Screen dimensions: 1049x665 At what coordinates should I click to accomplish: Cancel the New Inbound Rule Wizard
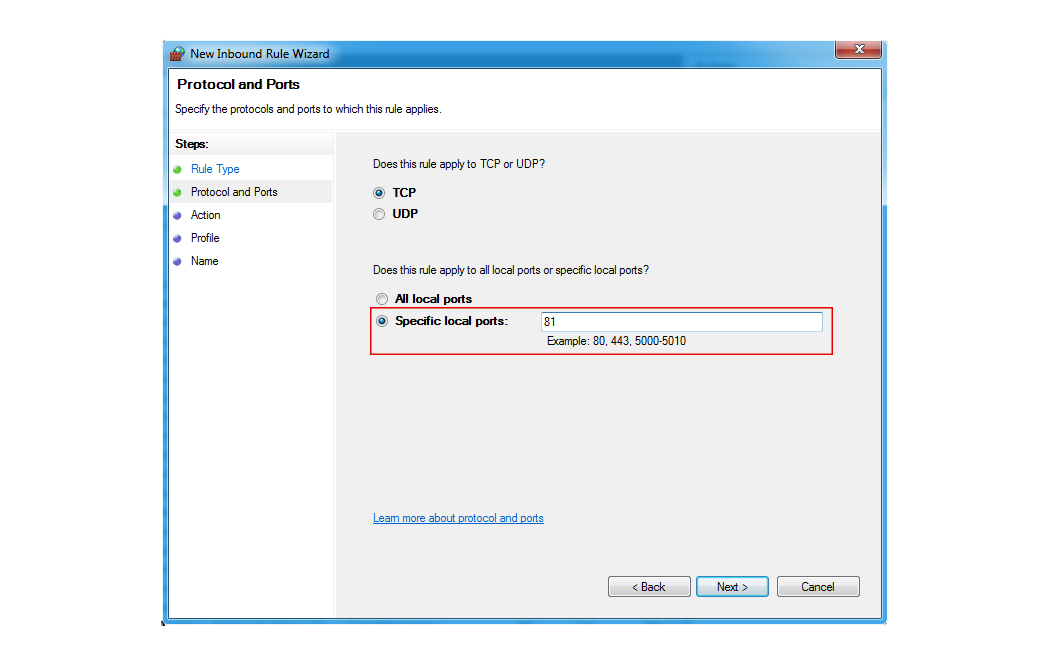(818, 587)
